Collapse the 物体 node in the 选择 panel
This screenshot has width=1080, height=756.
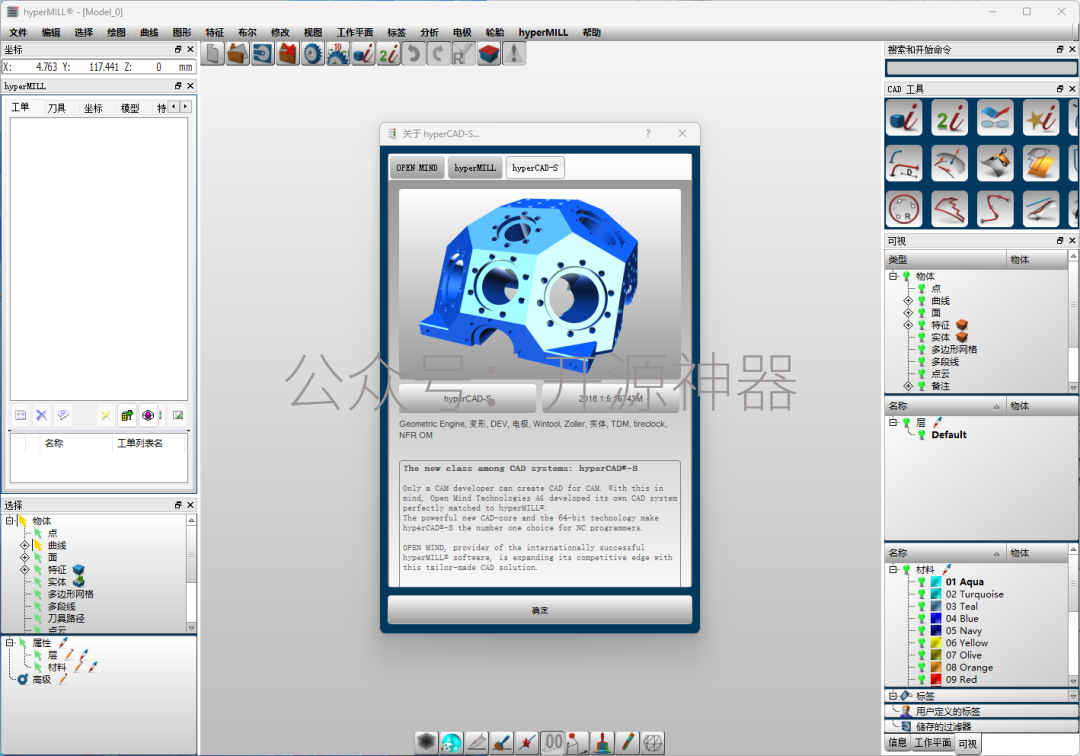(10, 521)
